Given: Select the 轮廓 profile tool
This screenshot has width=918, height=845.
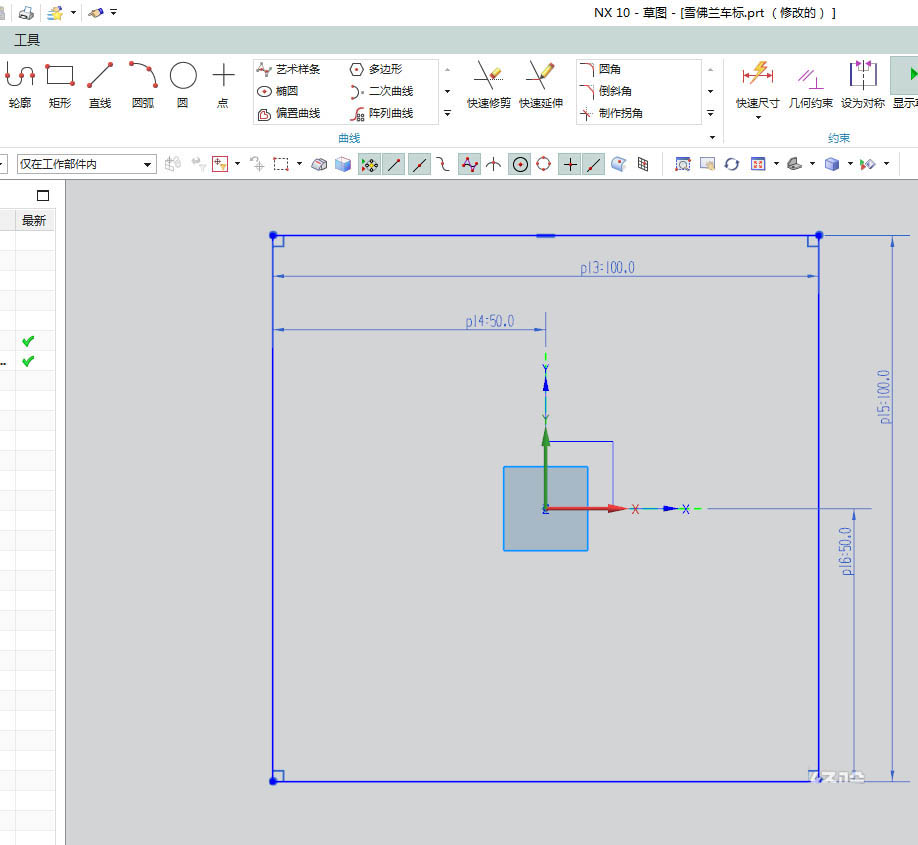Looking at the screenshot, I should (19, 85).
